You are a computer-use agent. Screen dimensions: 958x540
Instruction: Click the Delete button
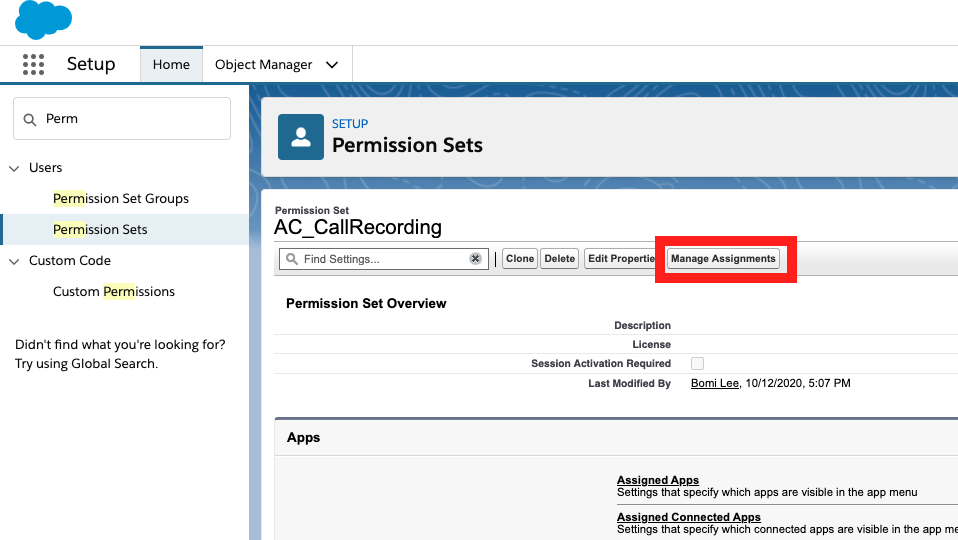click(x=560, y=259)
